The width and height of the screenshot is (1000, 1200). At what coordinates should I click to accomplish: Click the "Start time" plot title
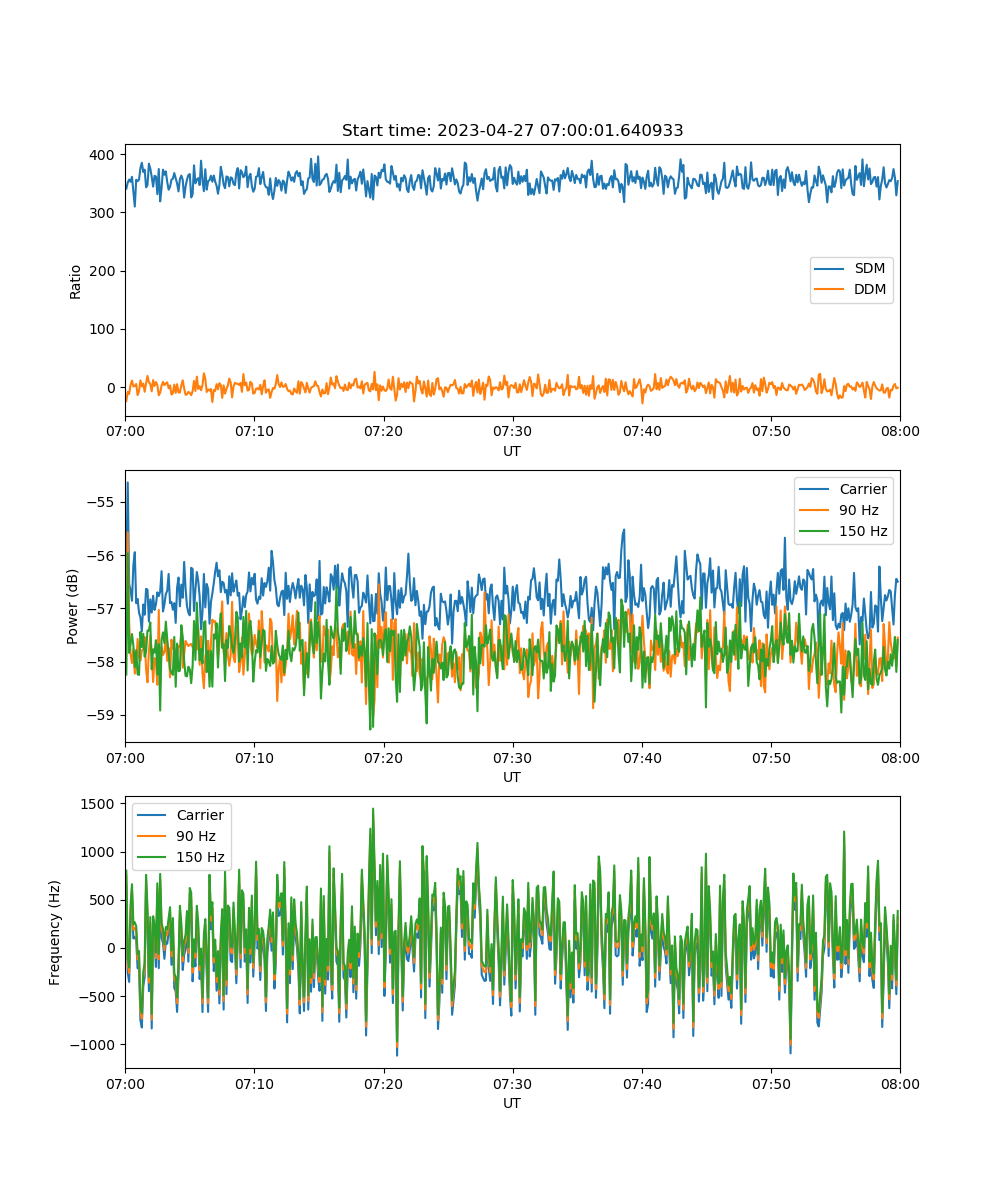(512, 131)
